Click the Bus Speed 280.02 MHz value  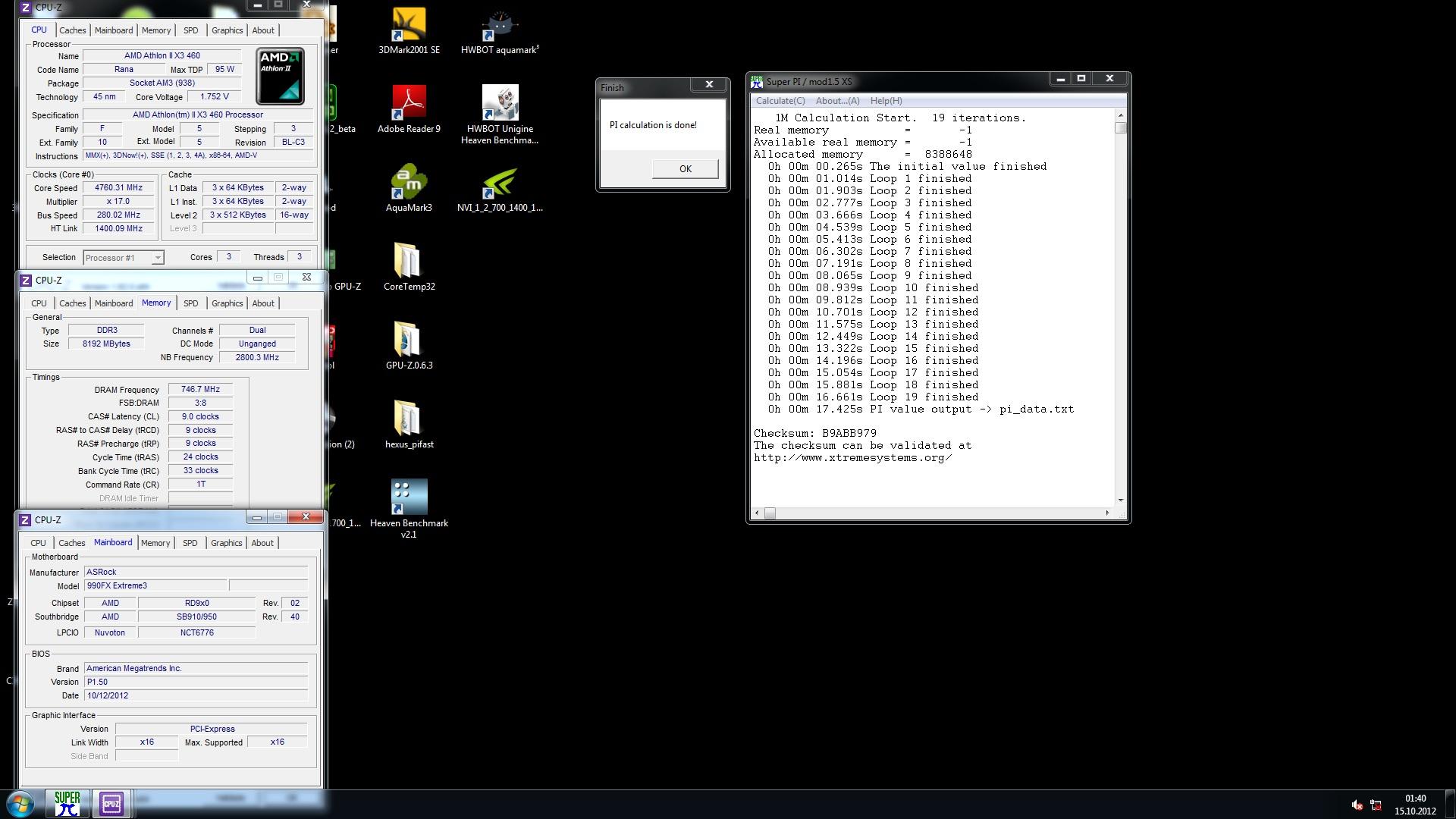(x=118, y=215)
